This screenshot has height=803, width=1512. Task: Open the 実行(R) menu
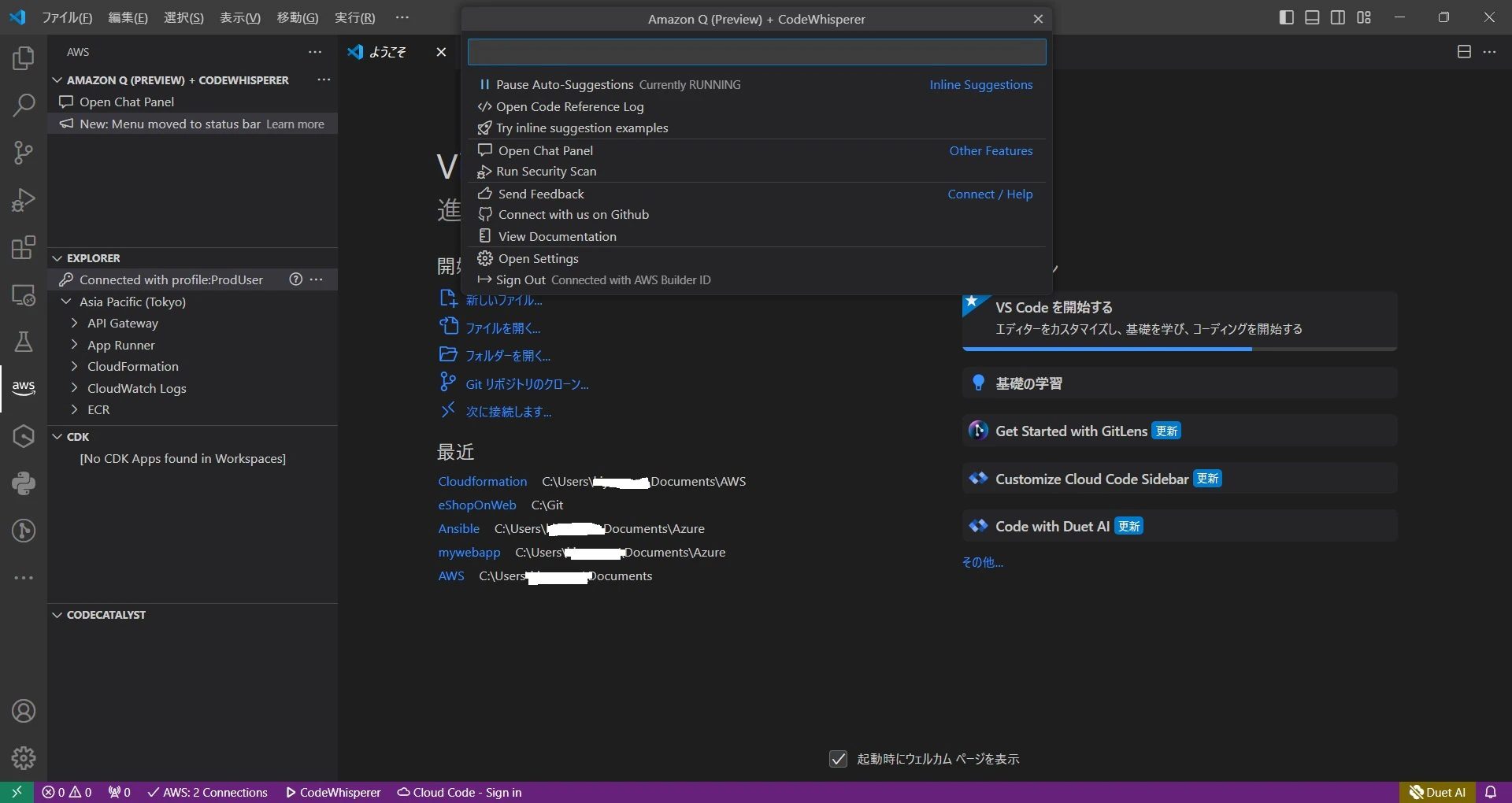click(x=354, y=17)
